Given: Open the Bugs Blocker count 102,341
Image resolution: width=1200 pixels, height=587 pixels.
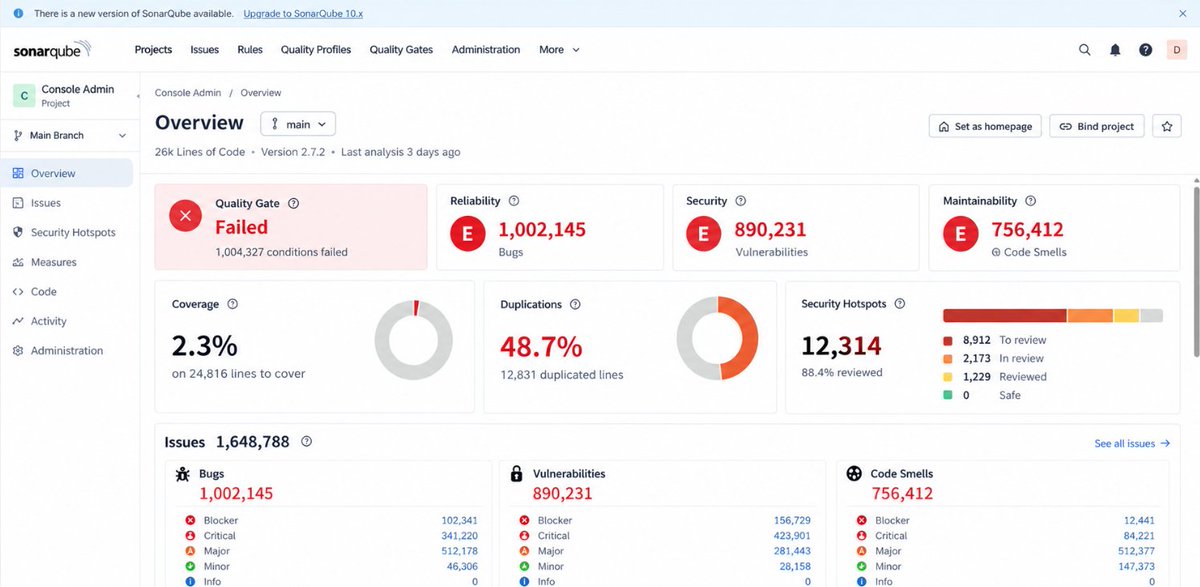Looking at the screenshot, I should [x=459, y=520].
